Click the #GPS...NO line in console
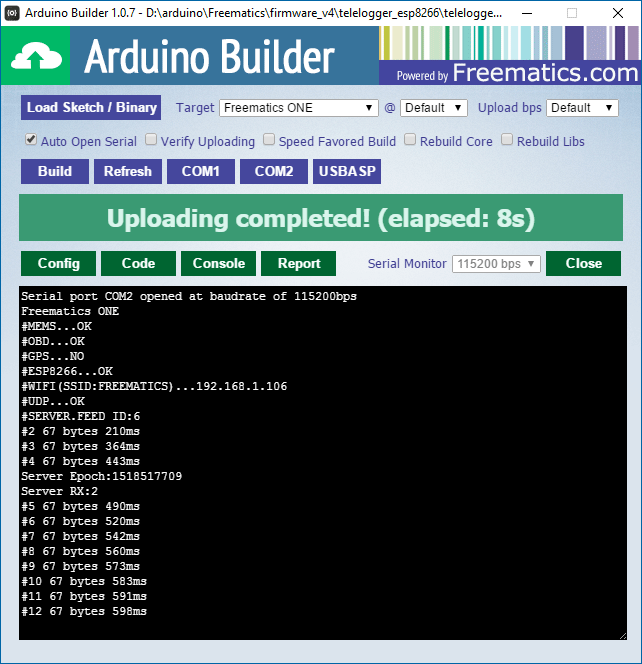This screenshot has height=664, width=642. point(53,356)
